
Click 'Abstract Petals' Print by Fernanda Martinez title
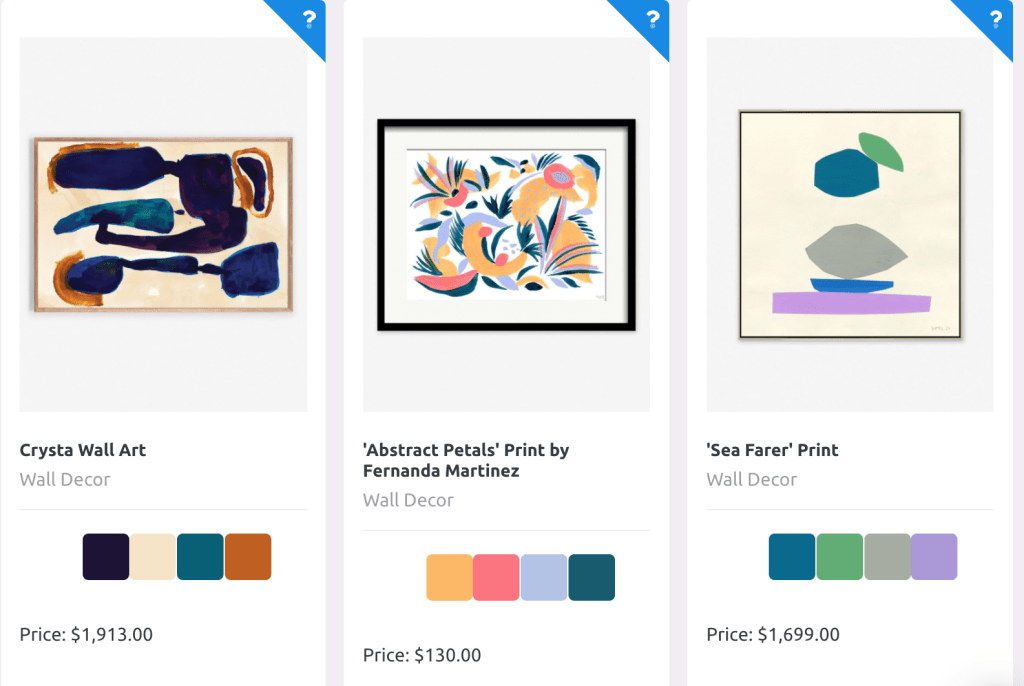[x=466, y=460]
